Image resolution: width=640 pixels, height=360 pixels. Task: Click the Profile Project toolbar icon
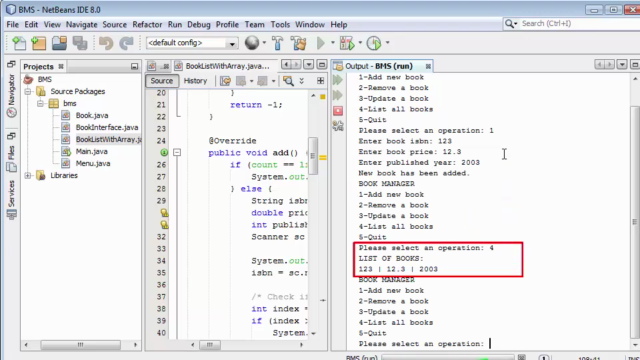pyautogui.click(x=374, y=43)
